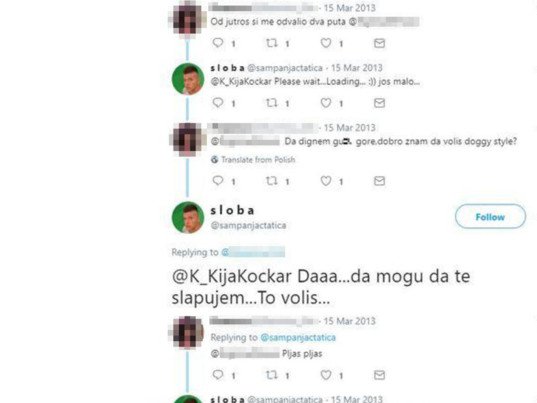This screenshot has width=537, height=403.
Task: Retweet the 'Please wait...Loading' tweet
Action: pyautogui.click(x=272, y=103)
